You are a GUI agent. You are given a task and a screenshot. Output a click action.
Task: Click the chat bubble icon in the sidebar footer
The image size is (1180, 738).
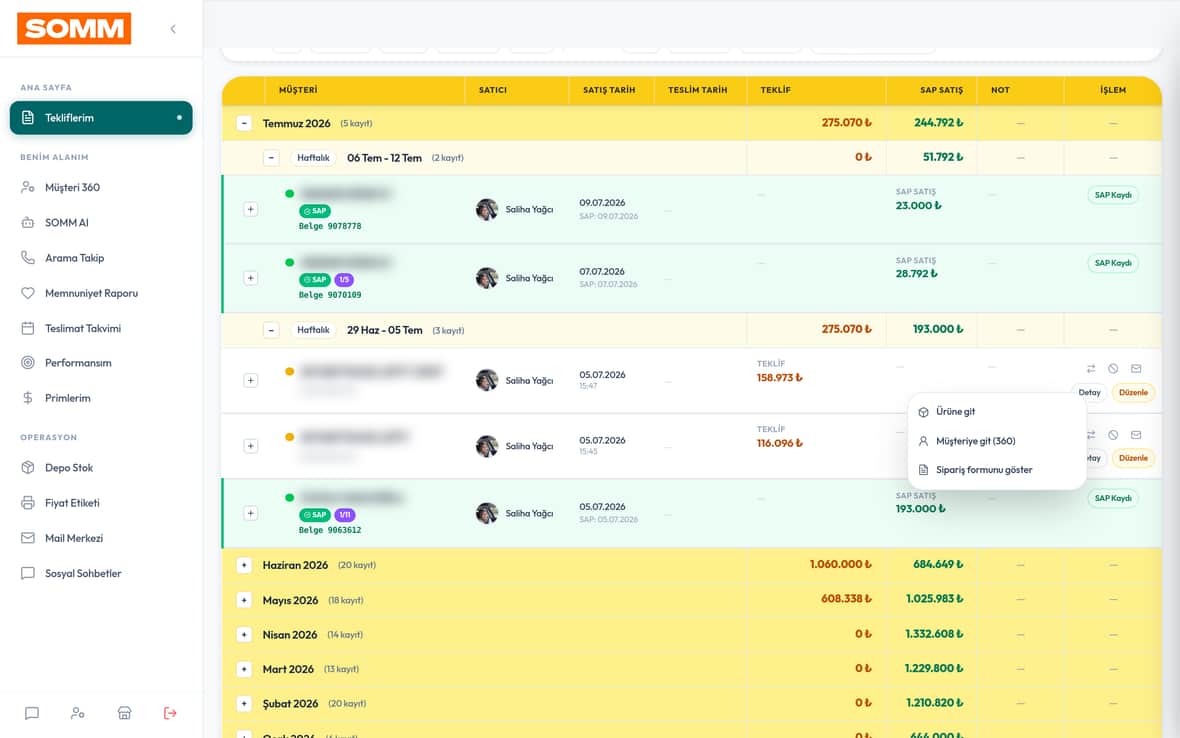[x=32, y=713]
